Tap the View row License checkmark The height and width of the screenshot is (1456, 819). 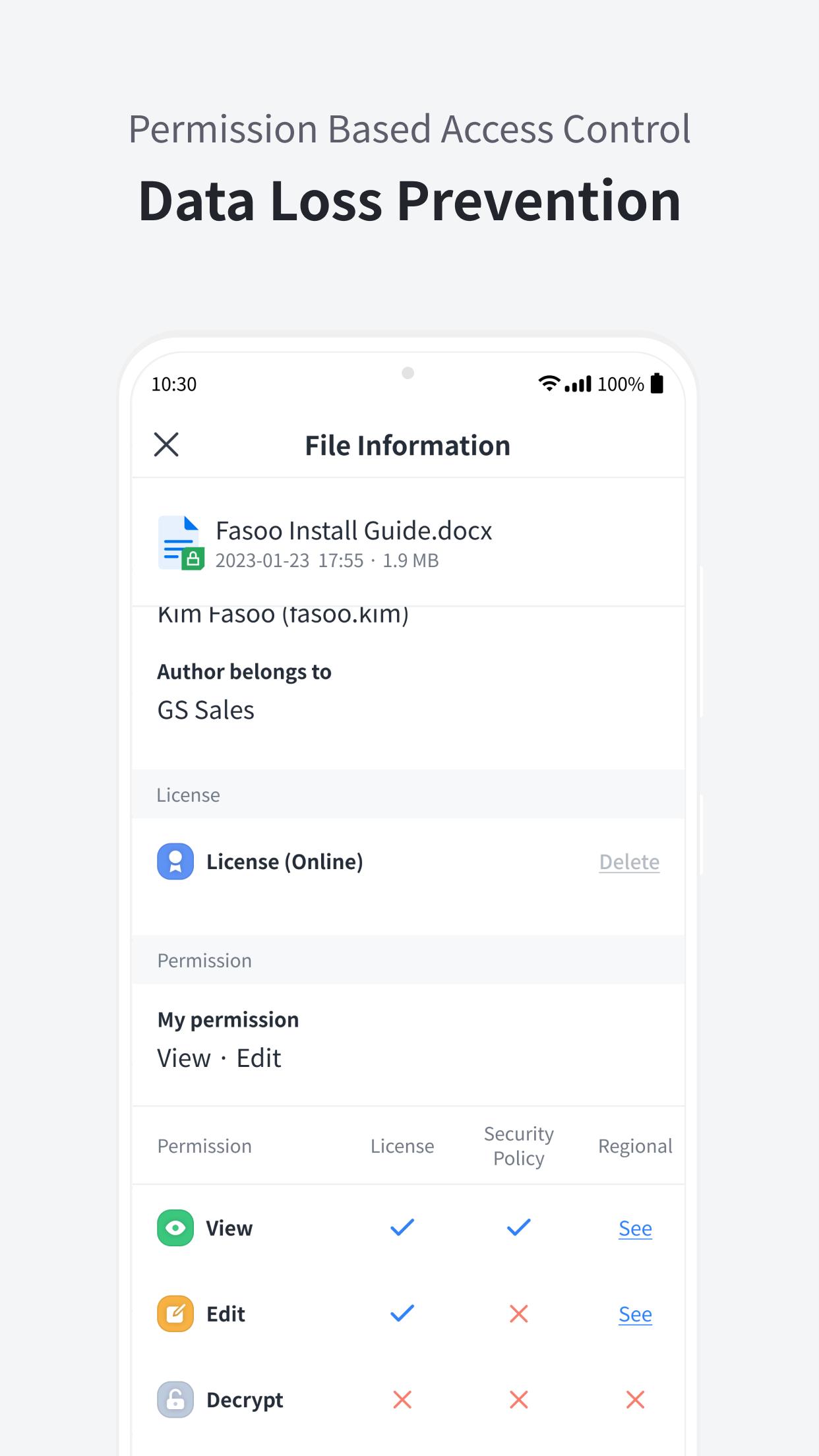402,1227
